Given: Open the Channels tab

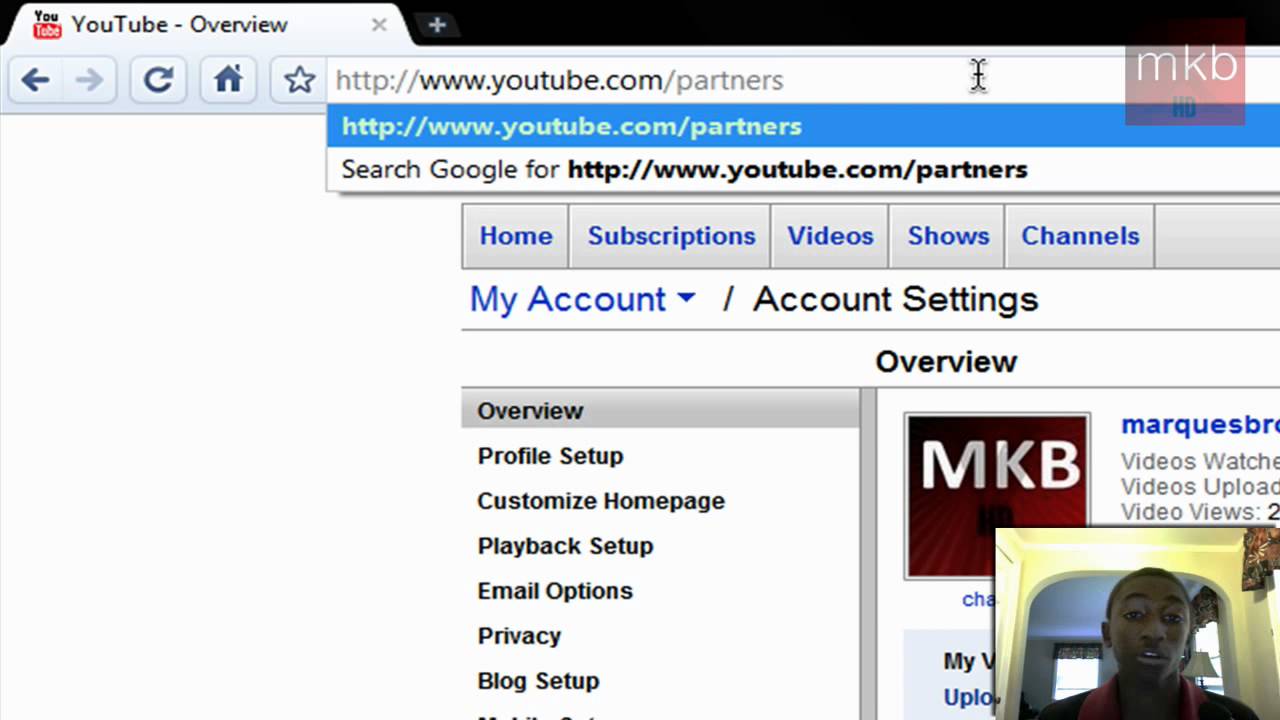Looking at the screenshot, I should [1080, 236].
